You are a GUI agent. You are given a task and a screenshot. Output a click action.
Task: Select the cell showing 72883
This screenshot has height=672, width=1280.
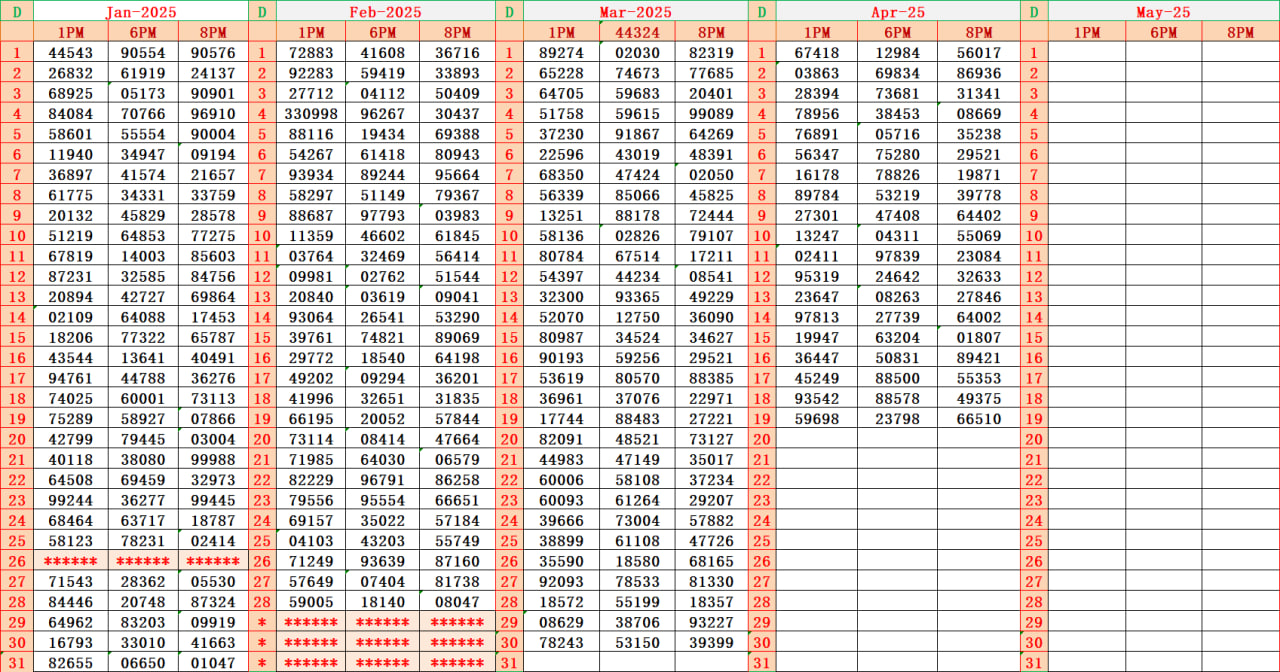311,52
